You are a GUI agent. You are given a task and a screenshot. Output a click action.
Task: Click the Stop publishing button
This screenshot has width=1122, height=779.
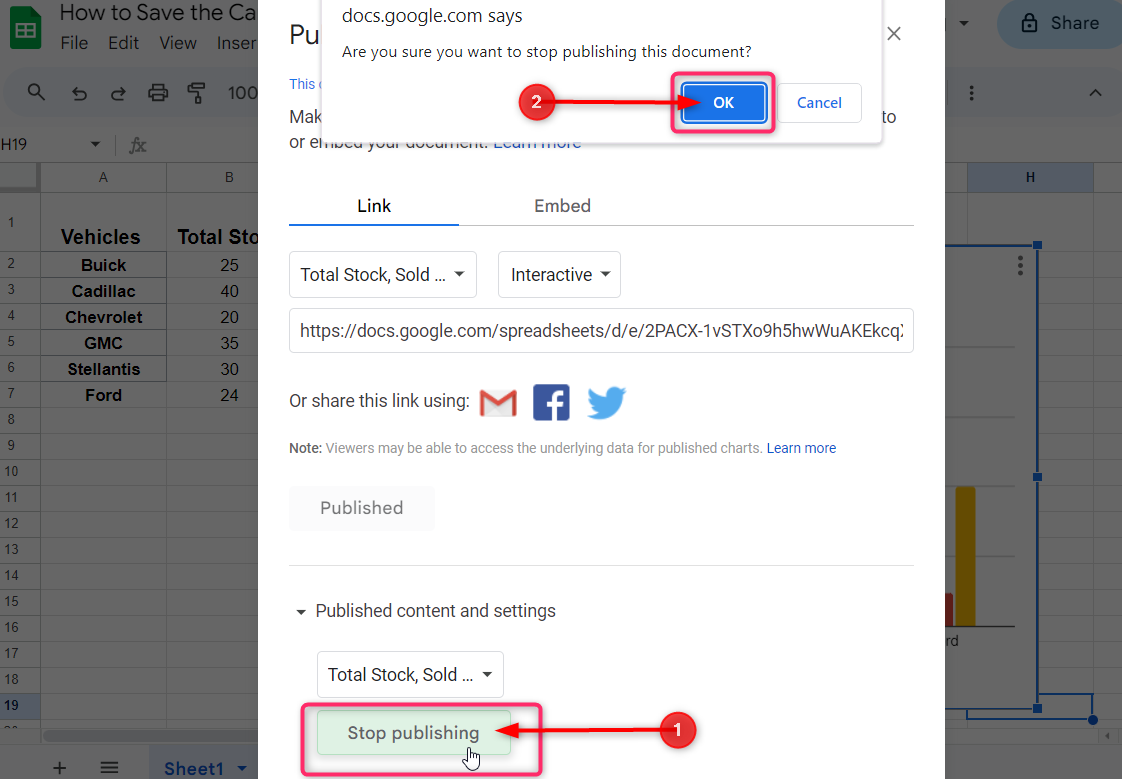413,733
